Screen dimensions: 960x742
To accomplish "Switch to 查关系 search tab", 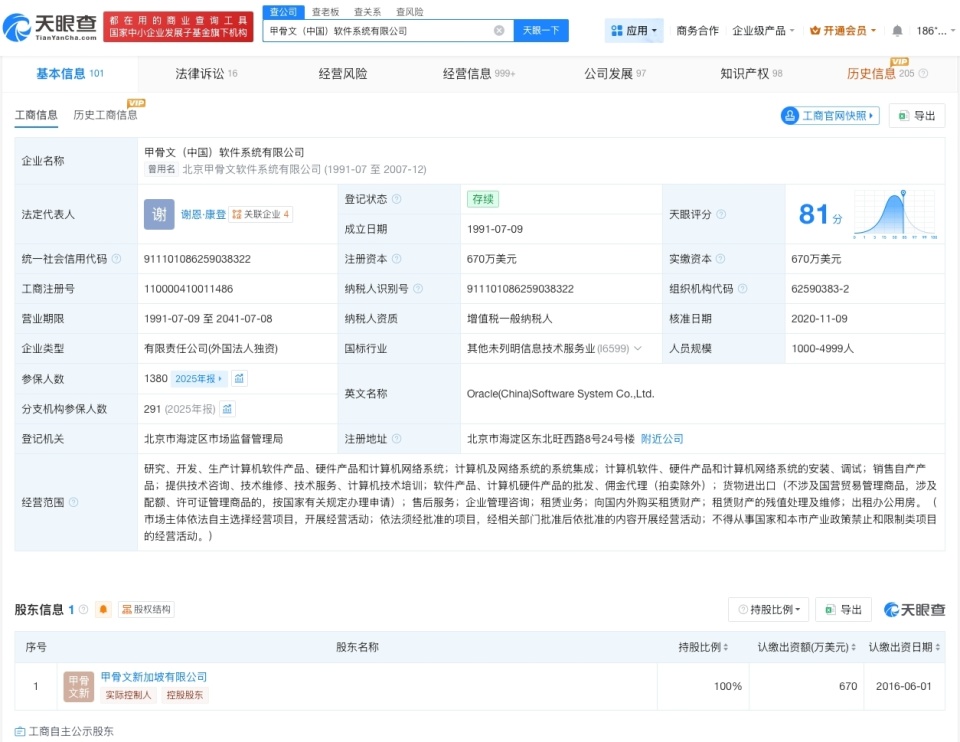I will [367, 12].
